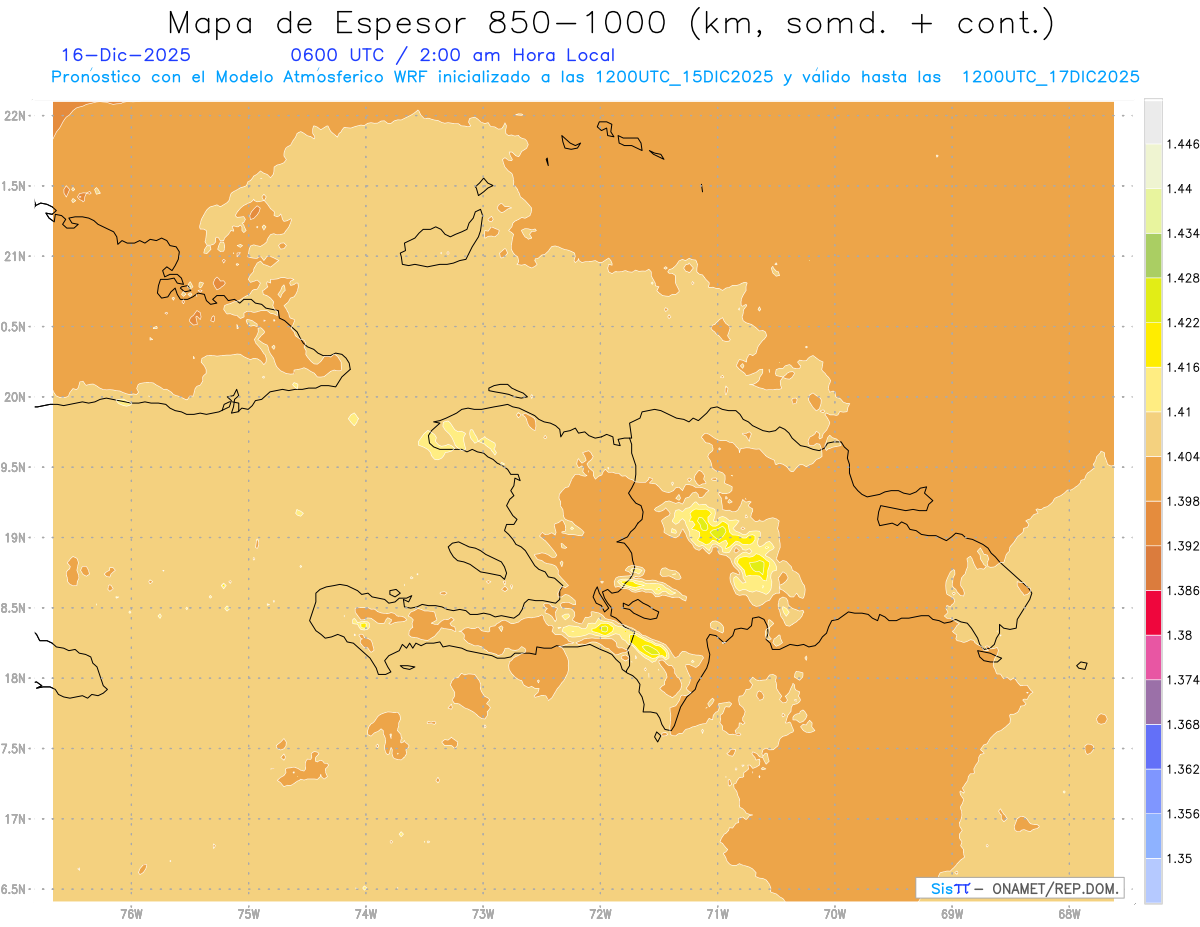
Task: Click the time text '0600 UTC / 2:00 am Hora Local'
Action: click(452, 55)
